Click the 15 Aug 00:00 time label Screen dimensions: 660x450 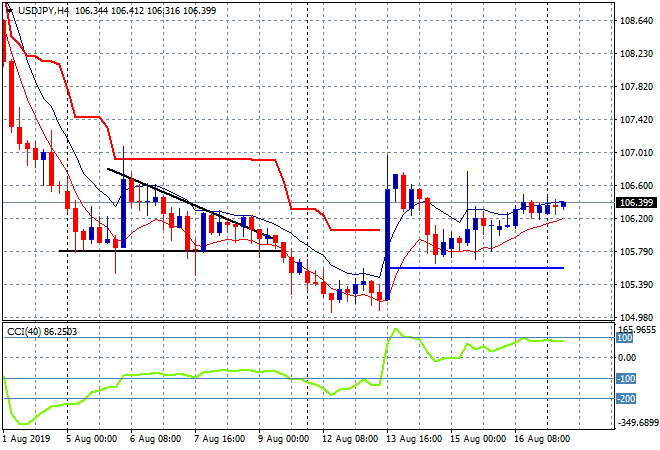(x=478, y=439)
